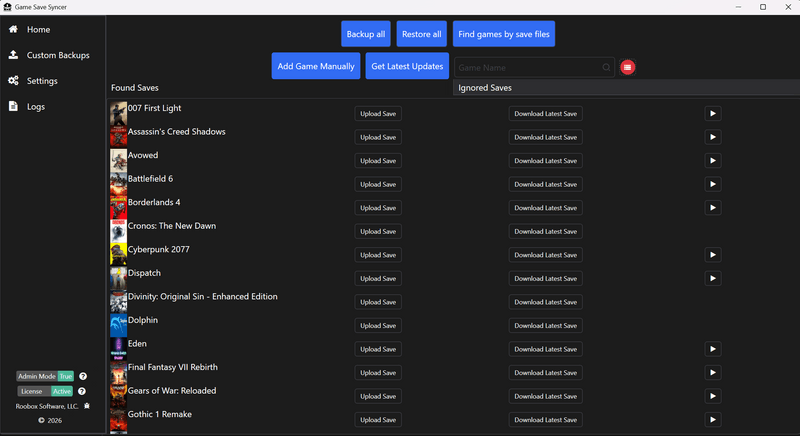Launch Final Fantasy VII Rebirth play icon
This screenshot has height=436, width=800.
713,373
